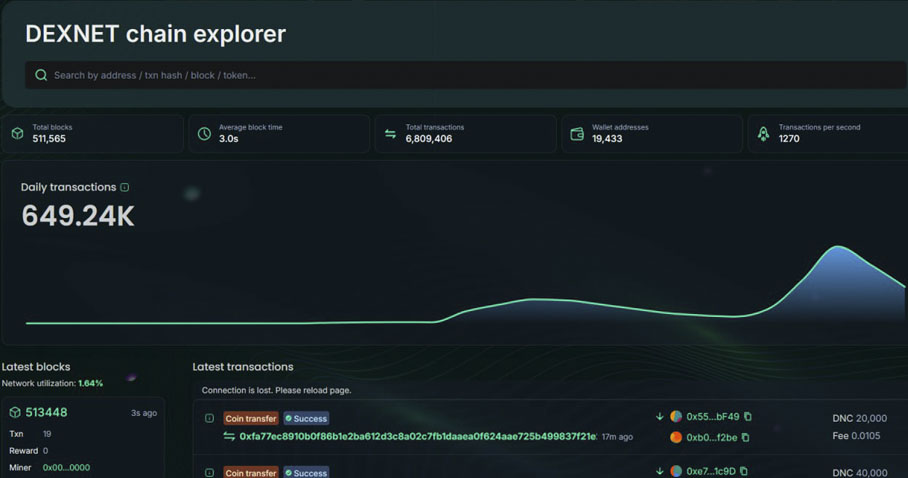Click the avatar icon for 0xe7...1c9D
Image resolution: width=908 pixels, height=478 pixels.
click(676, 472)
